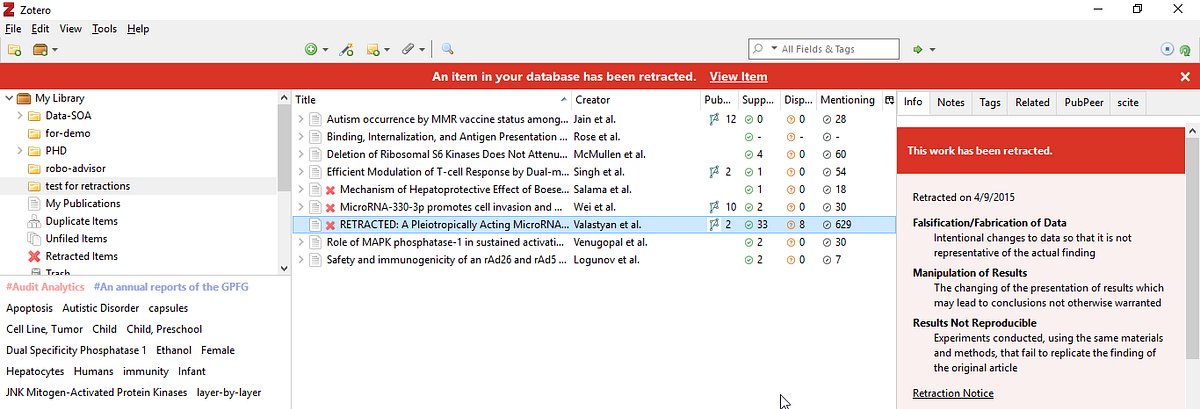Open Duplicate Items in library tree
Viewport: 1200px width, 409px height.
81,221
